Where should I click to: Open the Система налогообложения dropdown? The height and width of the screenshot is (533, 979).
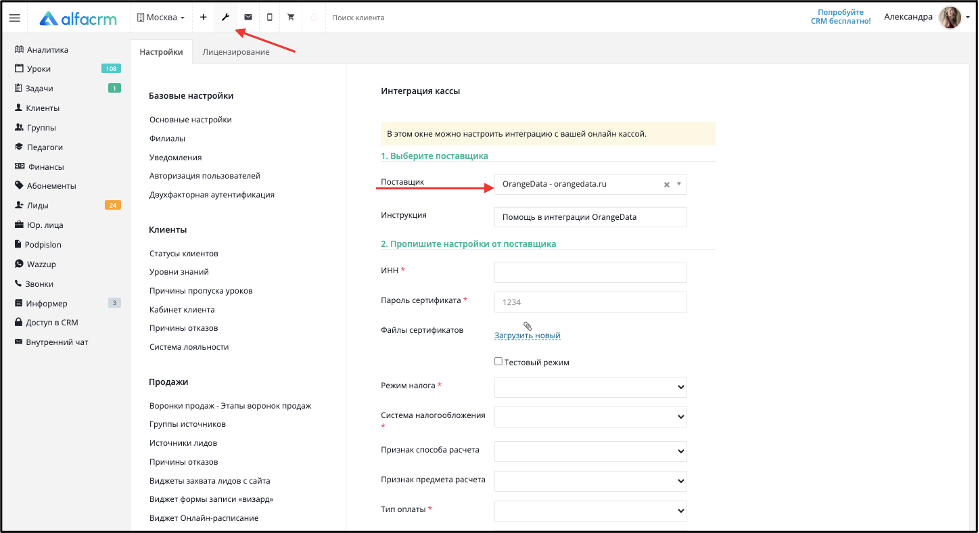click(x=590, y=417)
